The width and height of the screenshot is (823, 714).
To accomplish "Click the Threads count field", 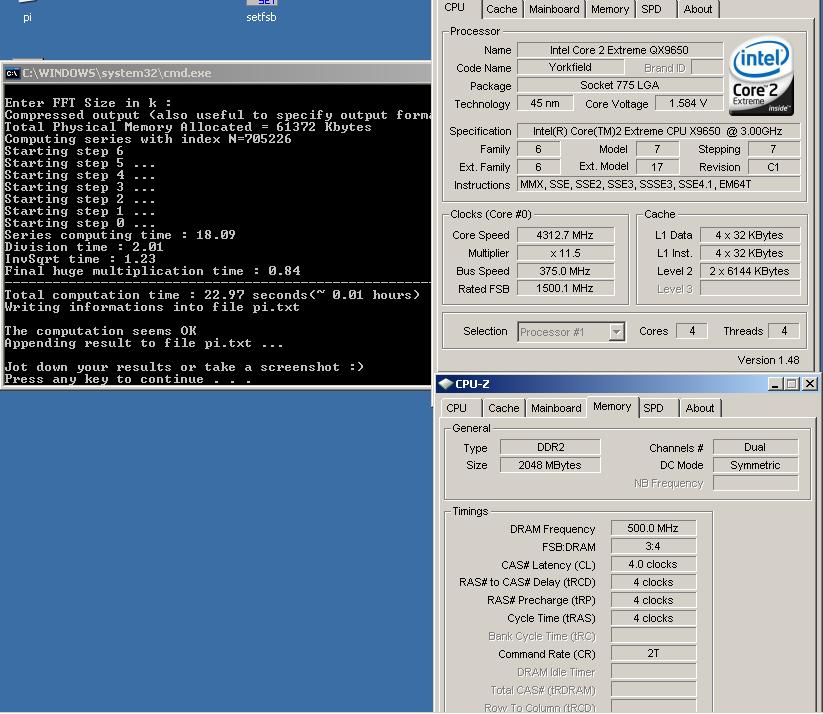I will click(784, 331).
